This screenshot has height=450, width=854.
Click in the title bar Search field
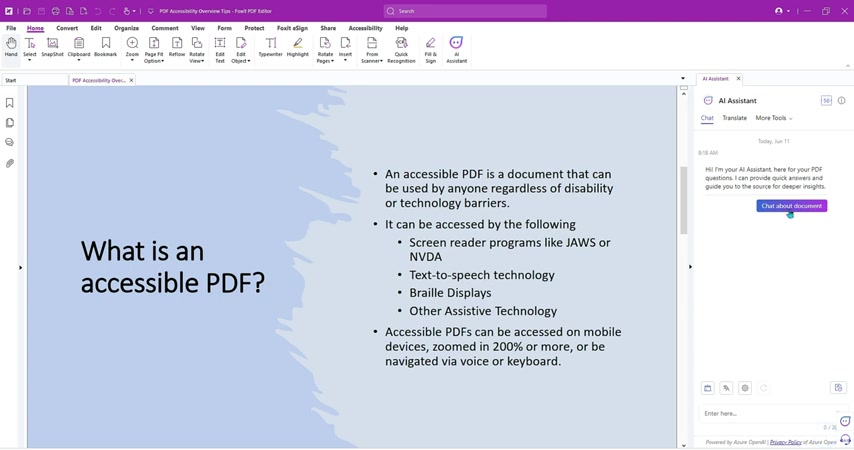465,11
